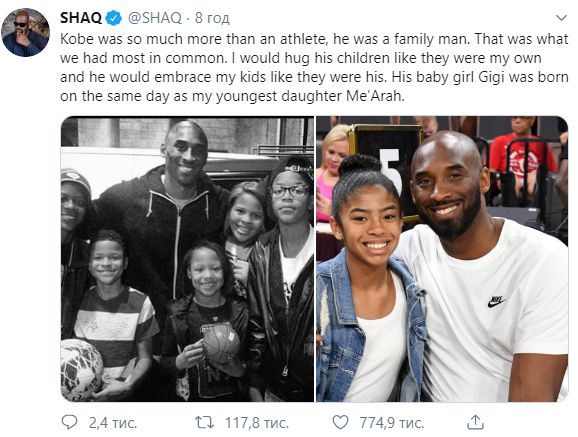
Task: Click the 2,4 тис. reply count
Action: pyautogui.click(x=113, y=423)
